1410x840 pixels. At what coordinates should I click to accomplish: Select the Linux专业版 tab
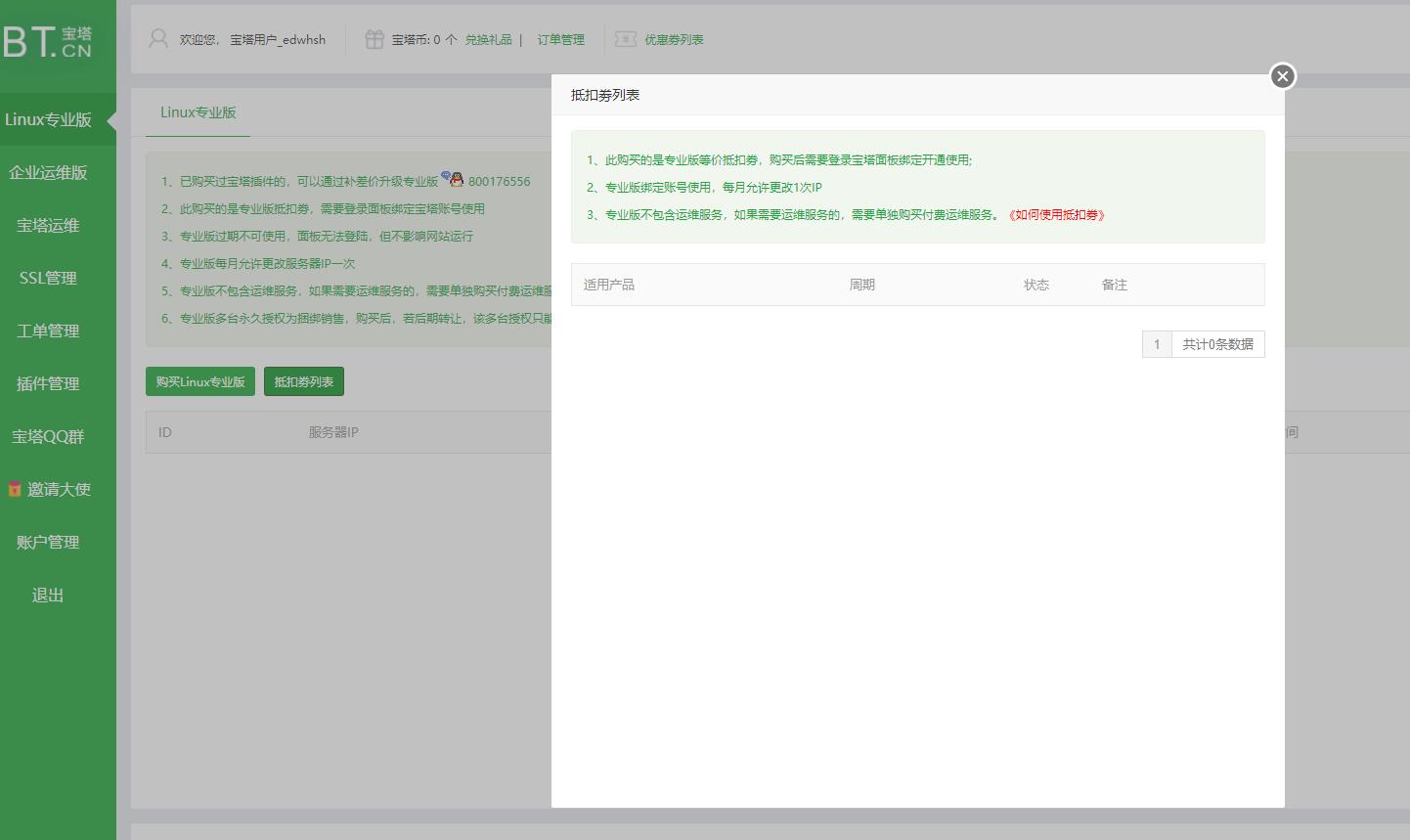[x=198, y=112]
